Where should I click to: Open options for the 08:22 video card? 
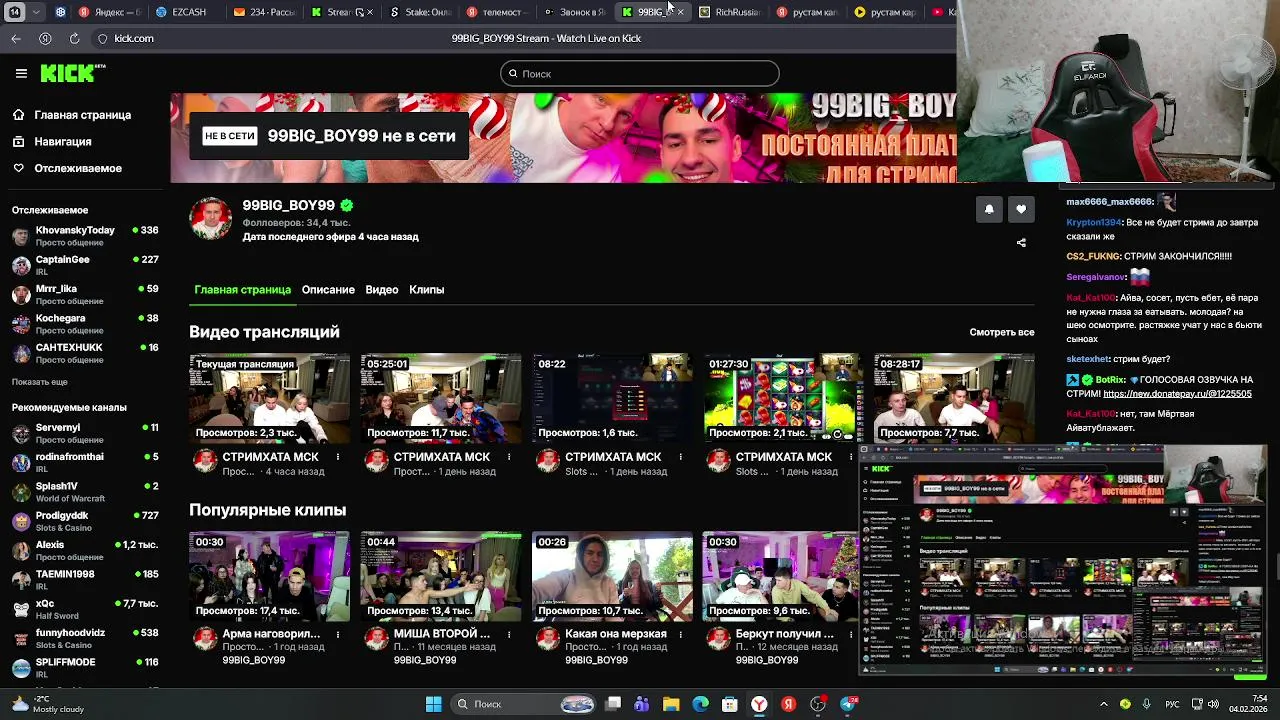pos(680,457)
